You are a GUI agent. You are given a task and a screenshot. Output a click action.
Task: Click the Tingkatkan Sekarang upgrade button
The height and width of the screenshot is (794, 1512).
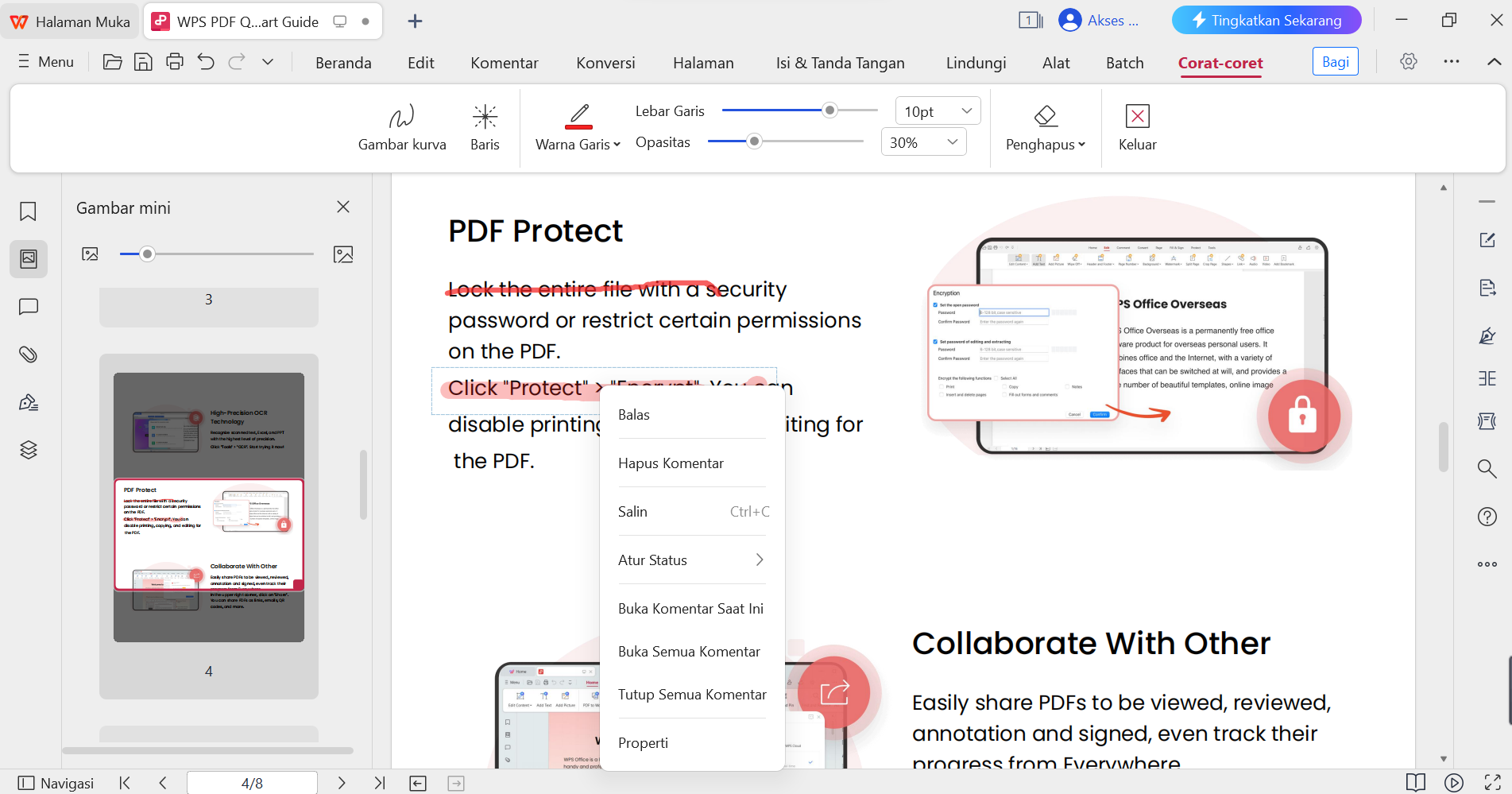pos(1266,20)
